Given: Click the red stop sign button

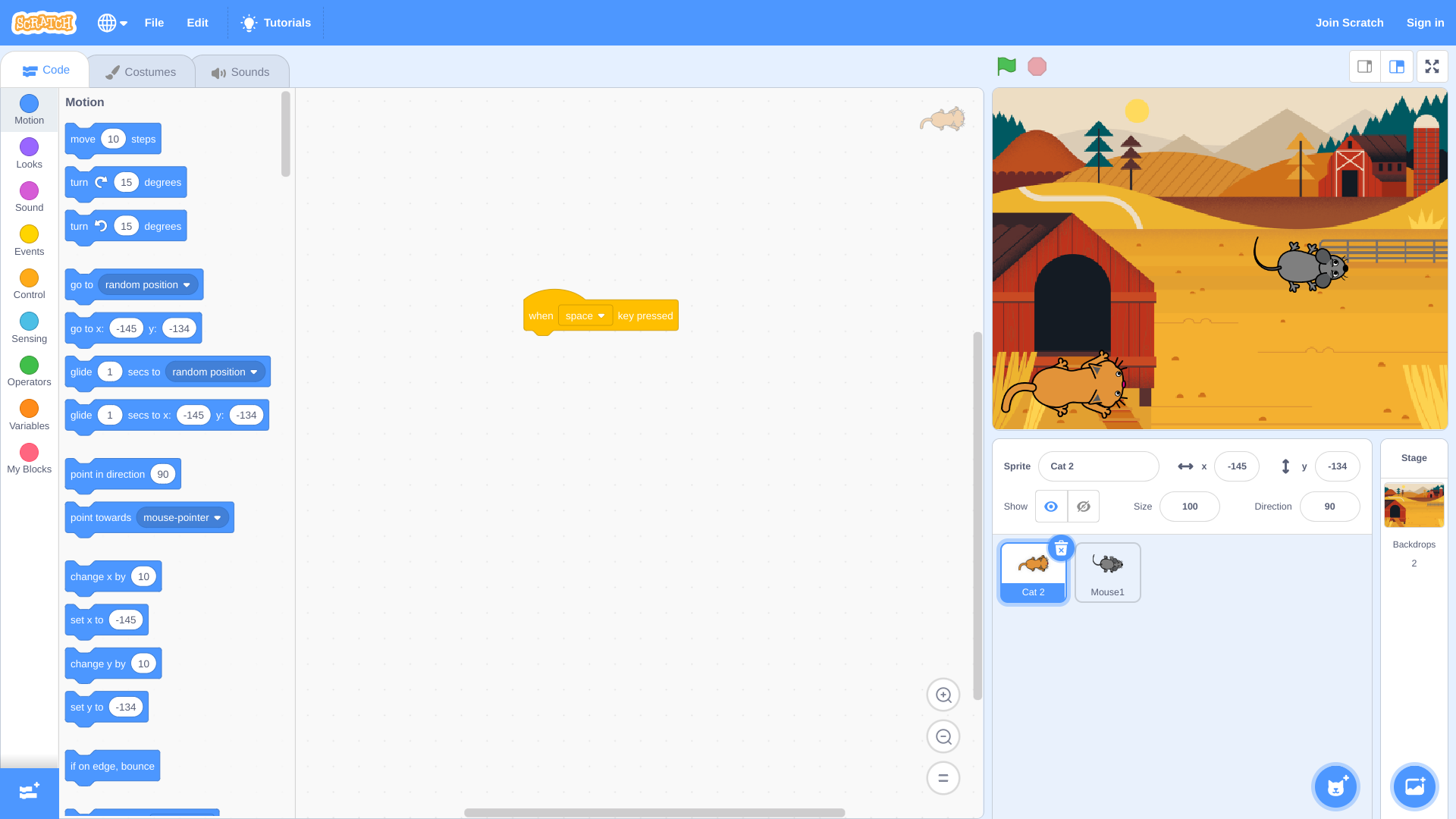Looking at the screenshot, I should point(1037,67).
